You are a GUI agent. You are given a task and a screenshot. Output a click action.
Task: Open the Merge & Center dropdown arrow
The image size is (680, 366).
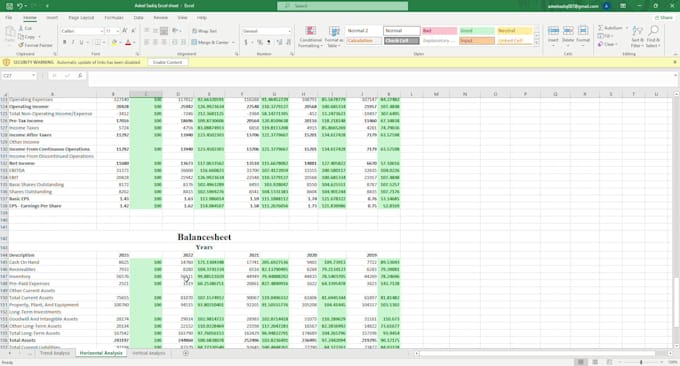pyautogui.click(x=233, y=42)
